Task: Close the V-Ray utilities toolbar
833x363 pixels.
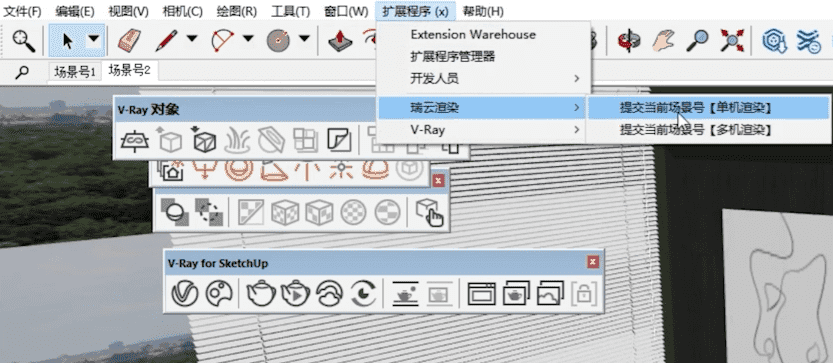Action: [x=438, y=181]
